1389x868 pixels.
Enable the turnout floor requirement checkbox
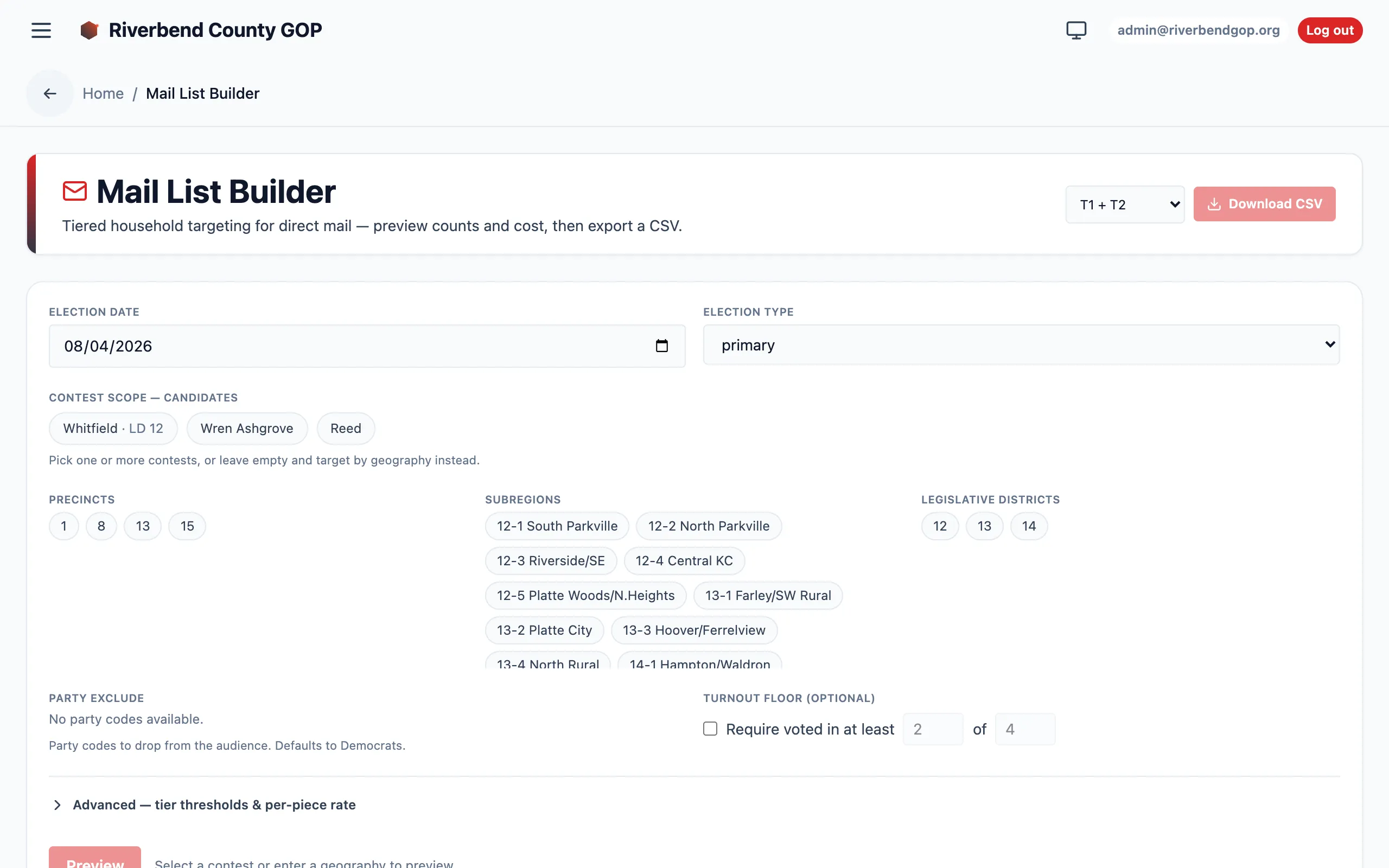click(710, 729)
